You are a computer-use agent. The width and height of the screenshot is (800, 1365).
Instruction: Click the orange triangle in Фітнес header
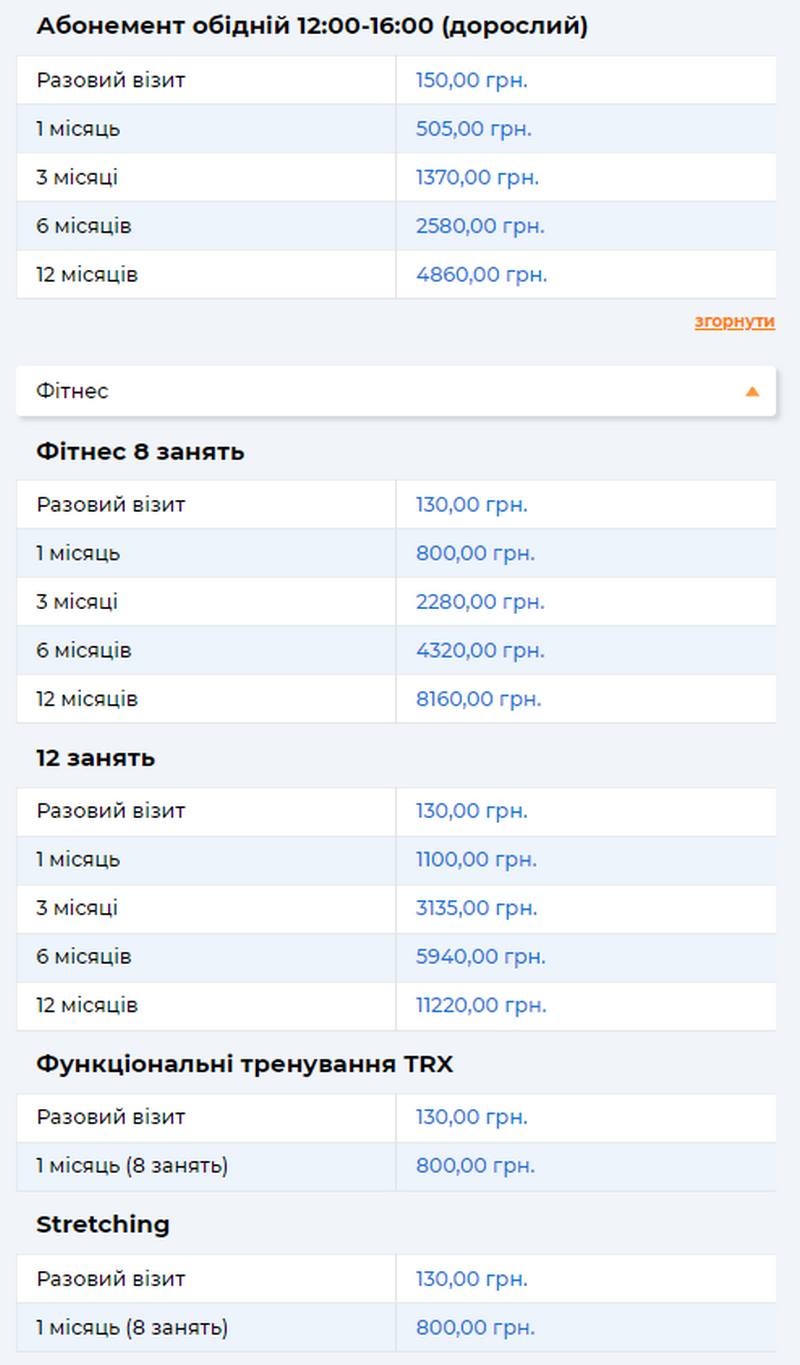(752, 391)
